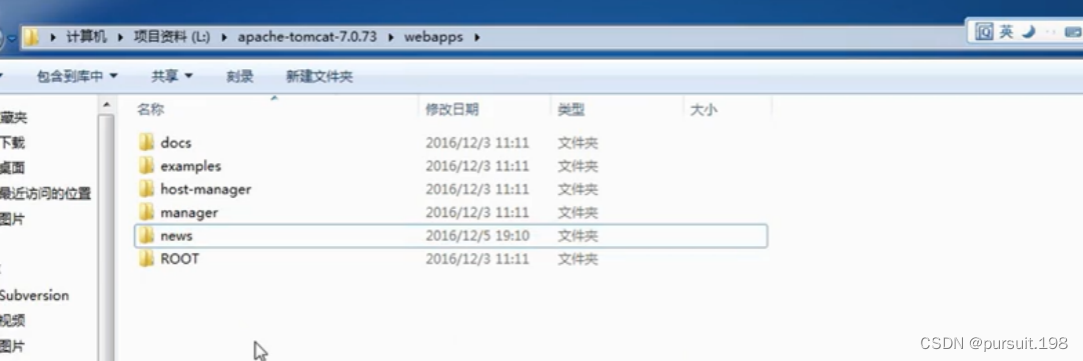Expand the arrow after apache-tomcat-7.0.73 breadcrumb

pyautogui.click(x=390, y=37)
